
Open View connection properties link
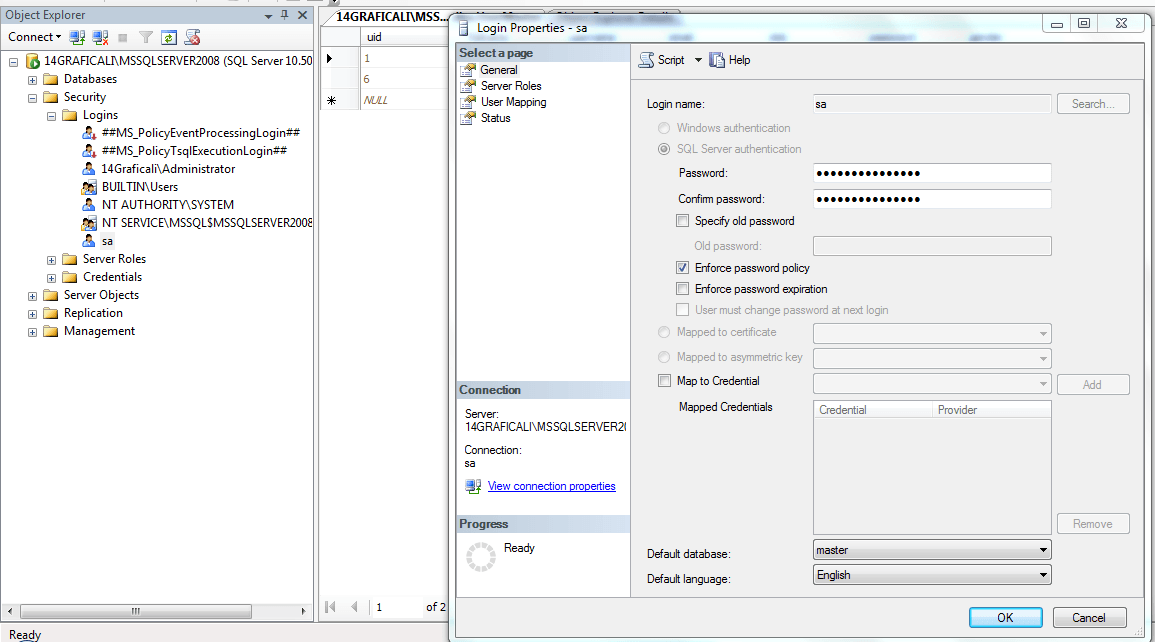(x=552, y=486)
